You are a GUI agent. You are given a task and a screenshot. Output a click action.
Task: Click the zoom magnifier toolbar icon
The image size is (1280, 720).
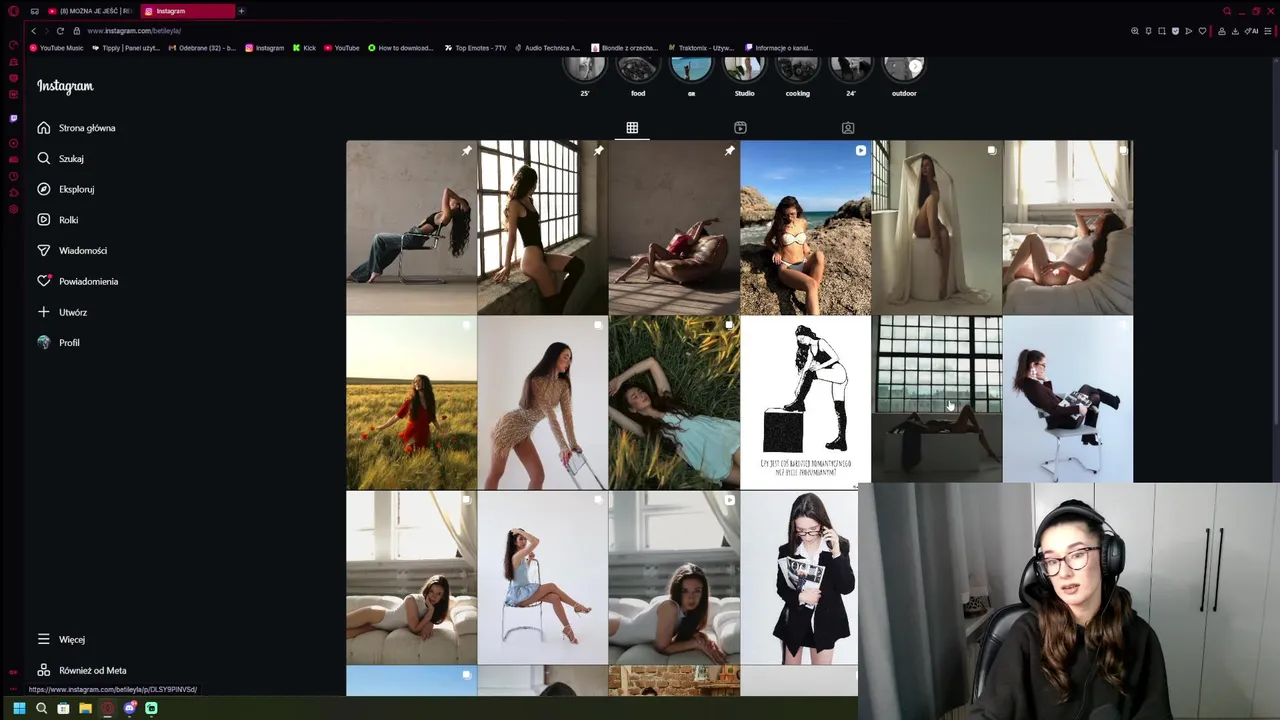click(1135, 31)
